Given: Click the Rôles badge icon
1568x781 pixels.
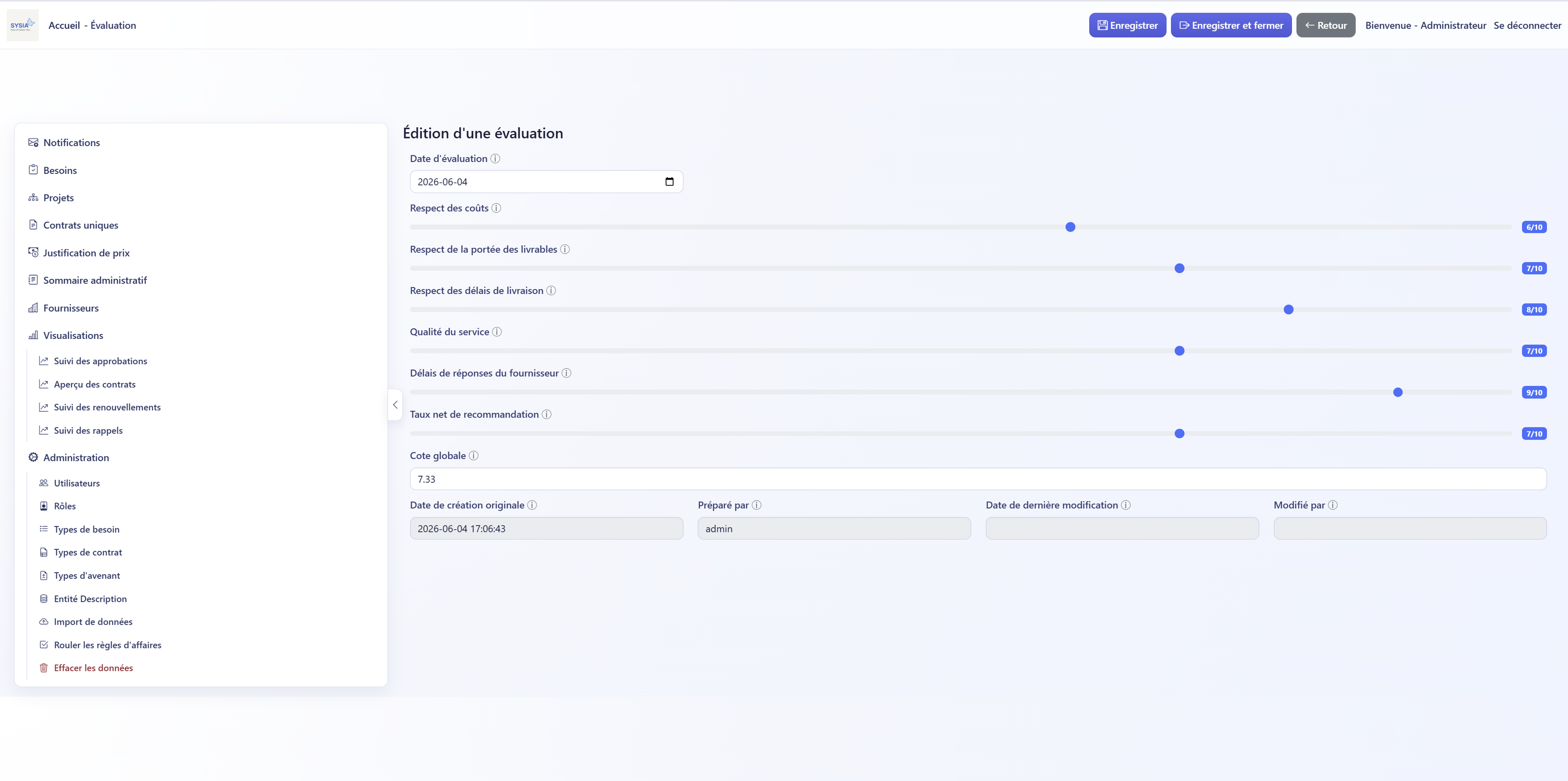Looking at the screenshot, I should click(44, 506).
